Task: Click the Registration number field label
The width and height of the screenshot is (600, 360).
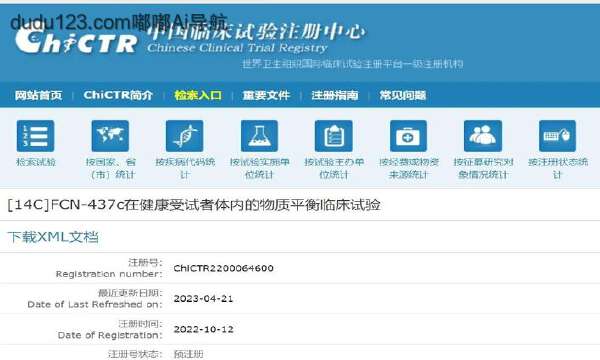Action: coord(109,274)
